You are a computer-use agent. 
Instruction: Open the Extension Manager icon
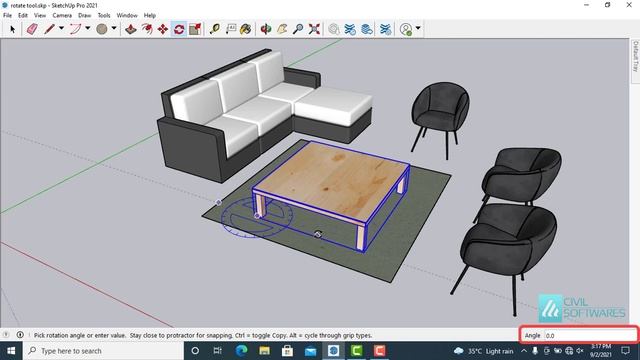click(385, 29)
